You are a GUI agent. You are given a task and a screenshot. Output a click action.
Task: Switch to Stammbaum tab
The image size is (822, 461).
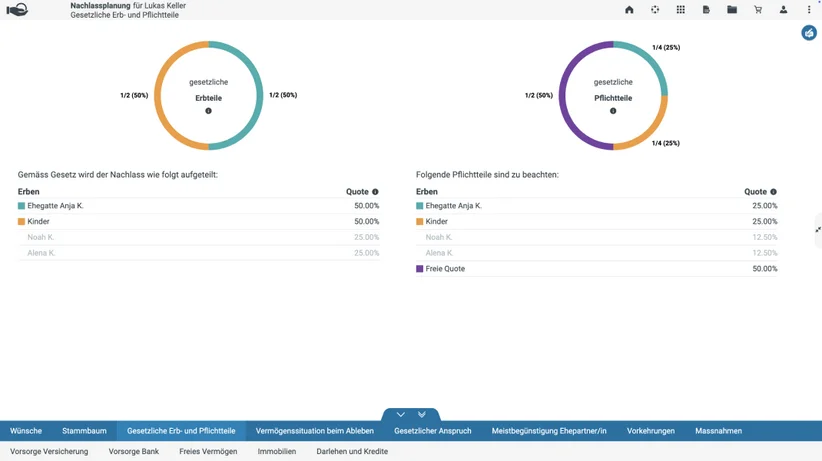84,431
